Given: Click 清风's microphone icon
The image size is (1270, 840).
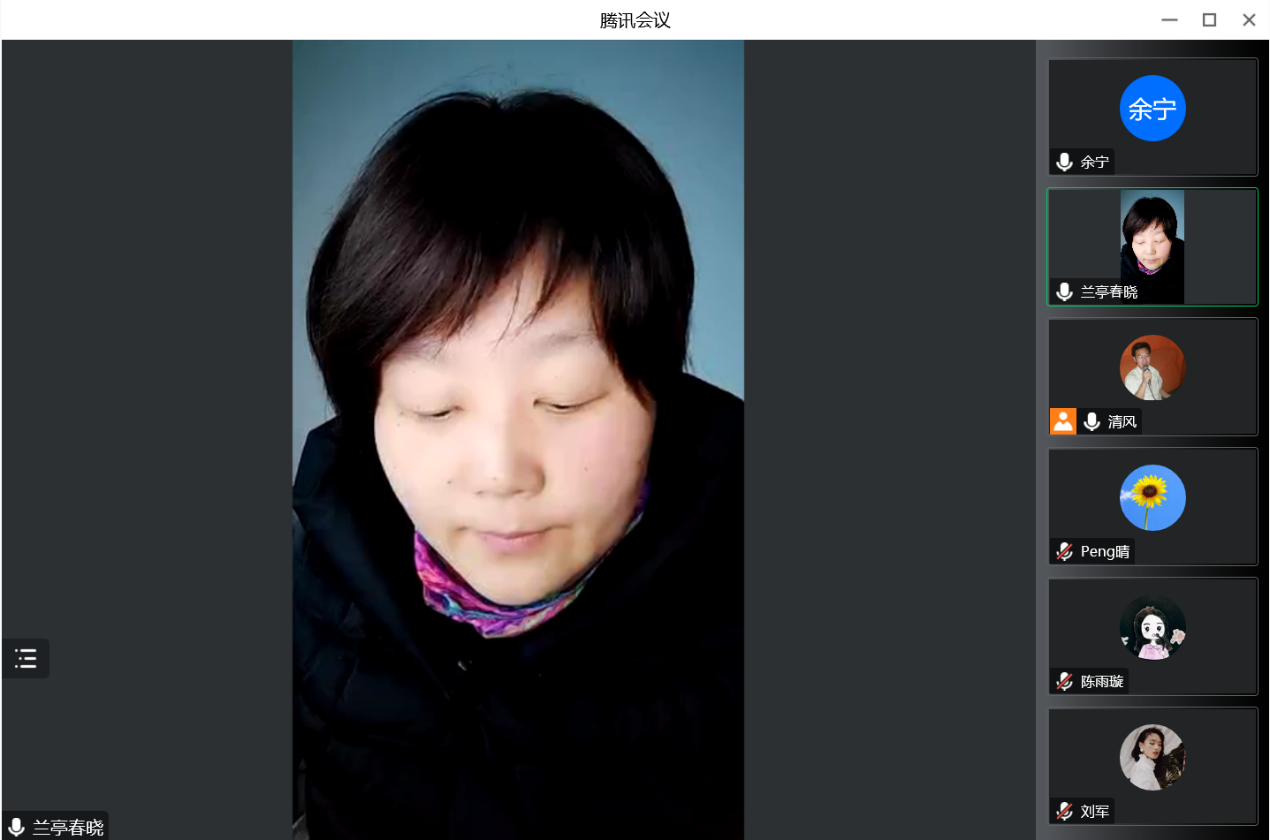Looking at the screenshot, I should click(1091, 422).
